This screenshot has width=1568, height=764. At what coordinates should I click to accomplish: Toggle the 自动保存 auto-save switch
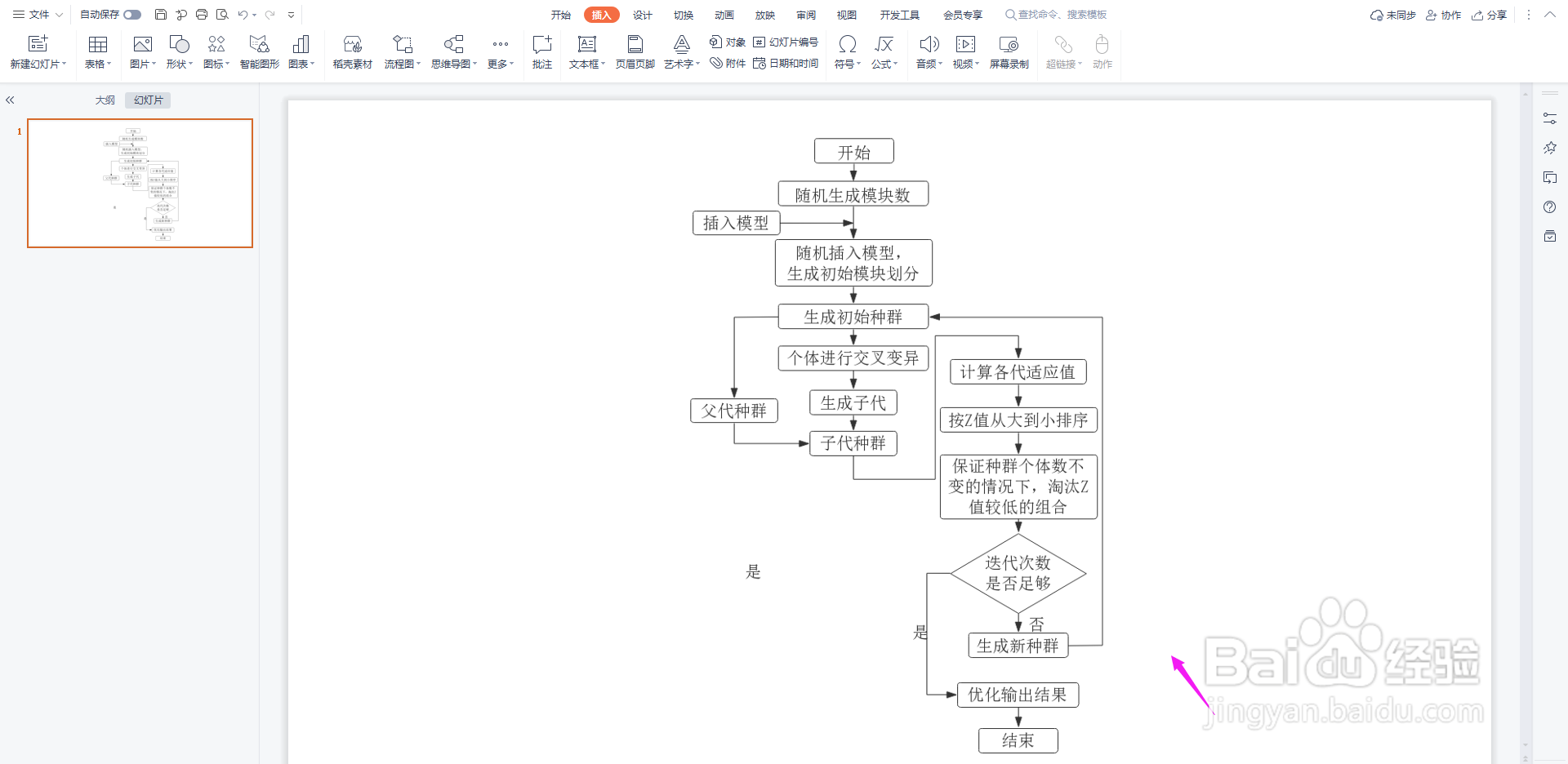(x=132, y=15)
